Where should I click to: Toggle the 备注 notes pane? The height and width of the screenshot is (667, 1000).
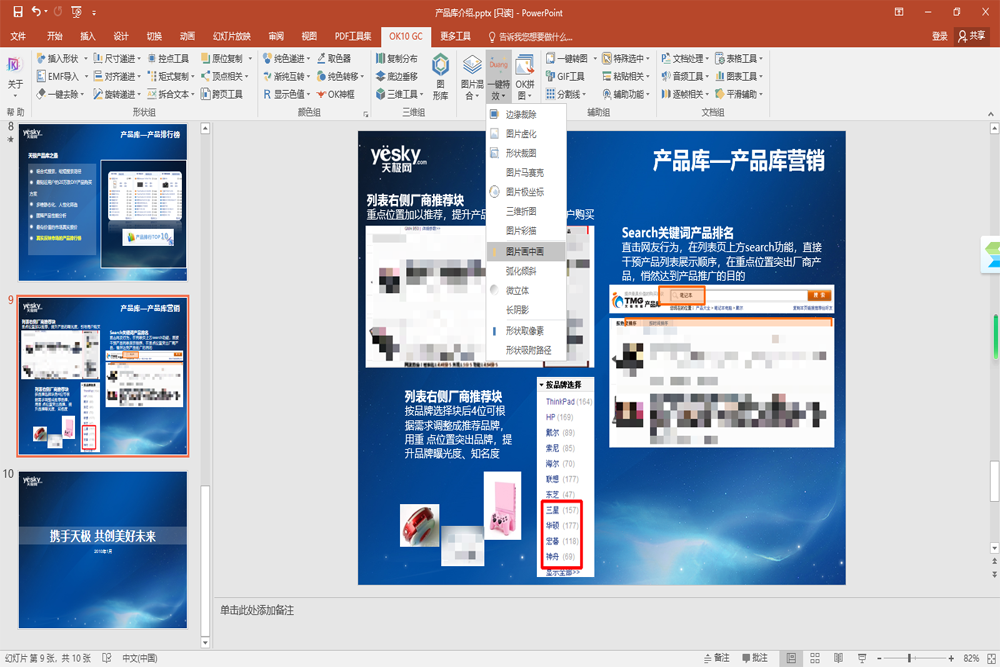[x=723, y=658]
